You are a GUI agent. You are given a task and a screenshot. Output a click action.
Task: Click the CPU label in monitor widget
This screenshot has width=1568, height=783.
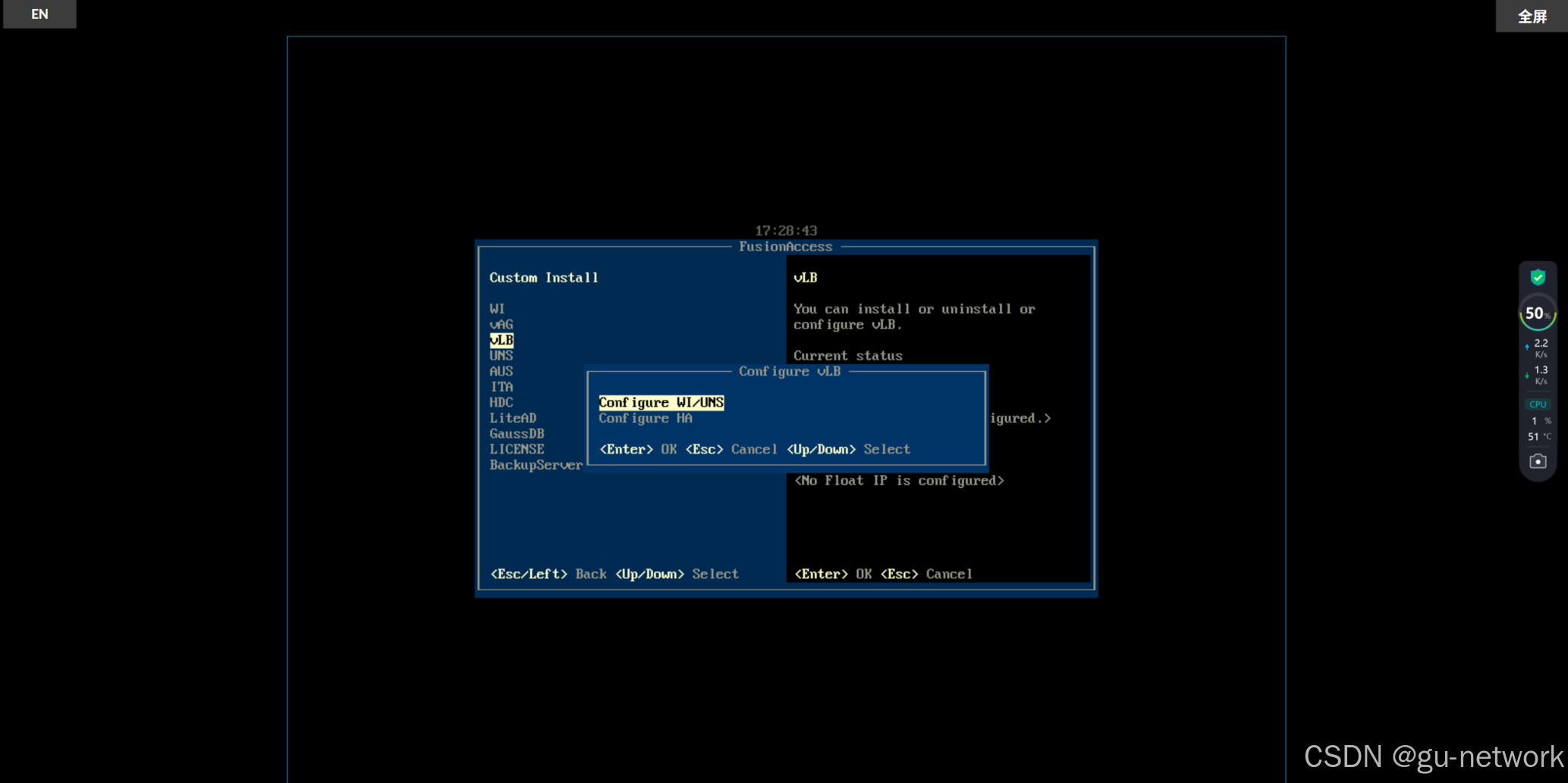click(x=1538, y=404)
